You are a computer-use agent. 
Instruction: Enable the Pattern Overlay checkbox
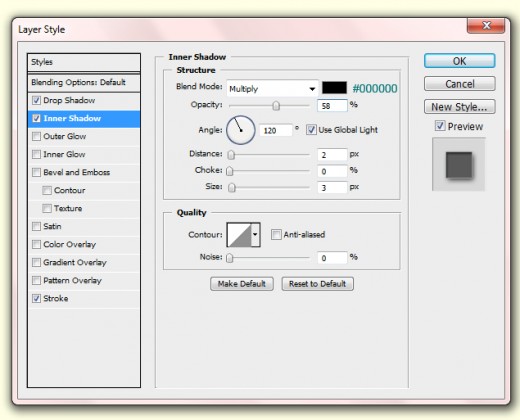(x=36, y=280)
